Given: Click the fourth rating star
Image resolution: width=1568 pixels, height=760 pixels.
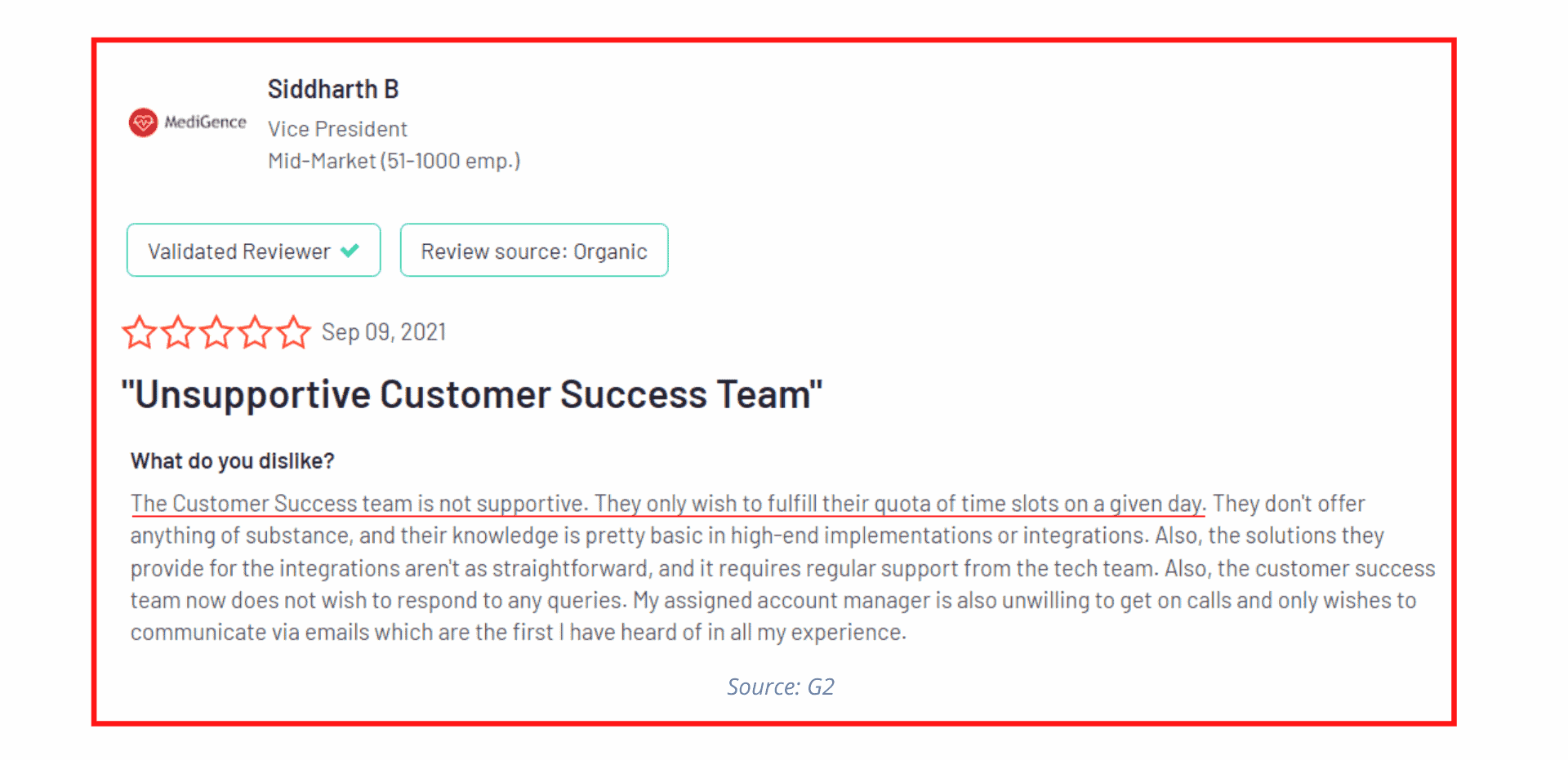Looking at the screenshot, I should [x=255, y=332].
